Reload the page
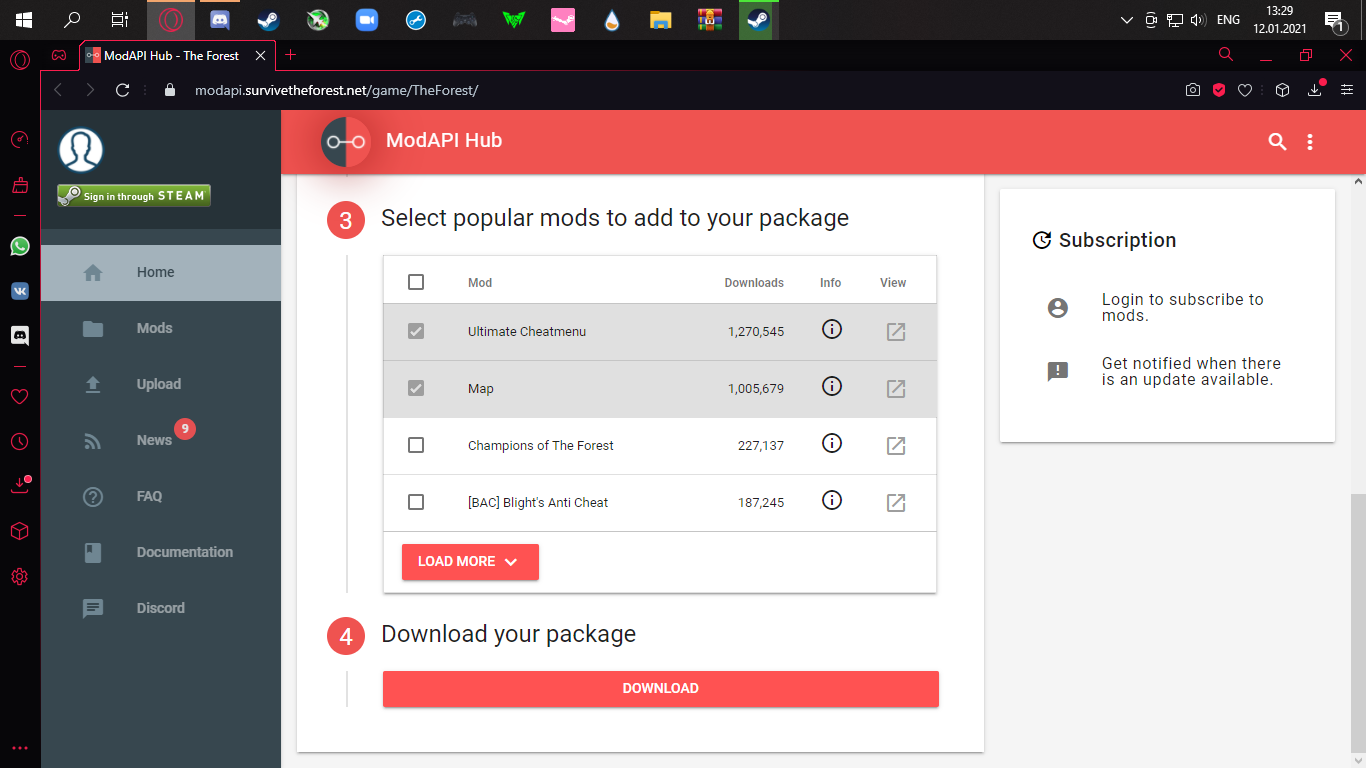 [123, 90]
